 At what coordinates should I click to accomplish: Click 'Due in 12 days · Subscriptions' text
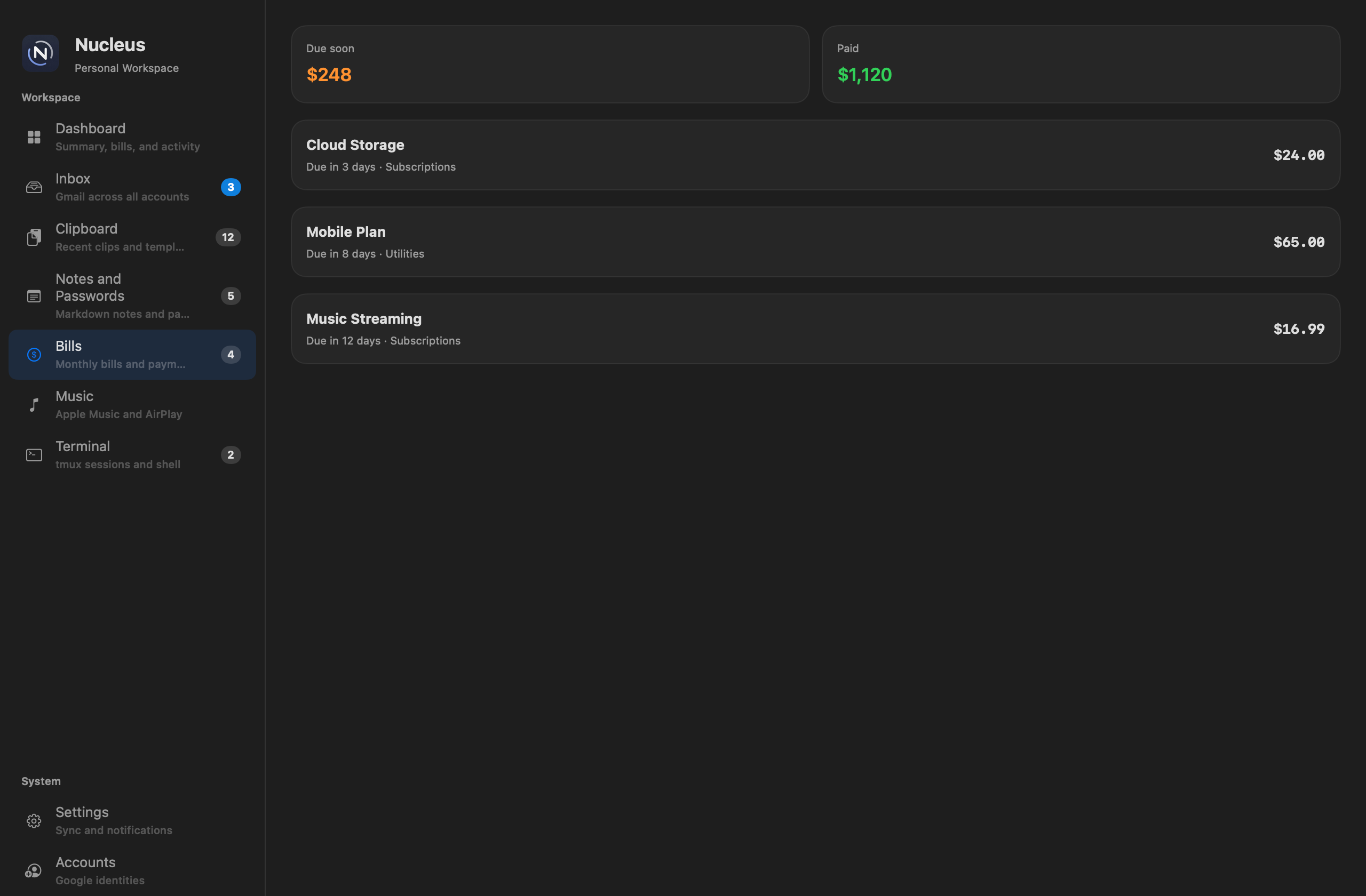pyautogui.click(x=384, y=341)
